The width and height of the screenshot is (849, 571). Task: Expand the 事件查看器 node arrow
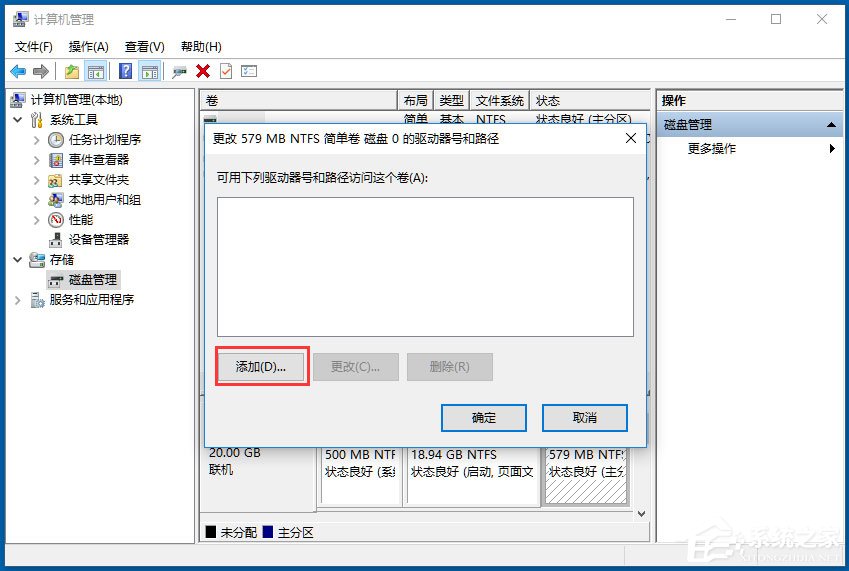click(37, 160)
